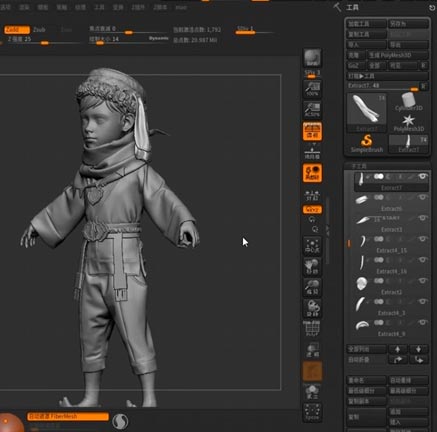Image resolution: width=437 pixels, height=432 pixels.
Task: Toggle the orange Local rotation button
Action: pos(312,173)
